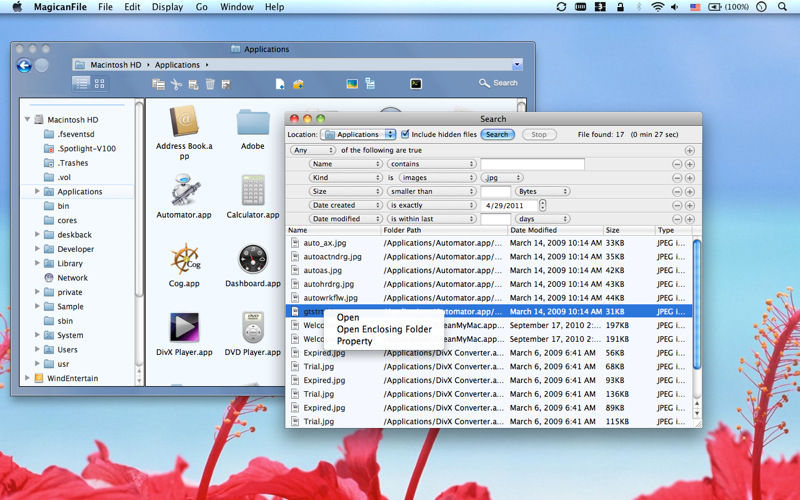The image size is (800, 500).
Task: Select Dashboard.app icon
Action: tap(253, 259)
